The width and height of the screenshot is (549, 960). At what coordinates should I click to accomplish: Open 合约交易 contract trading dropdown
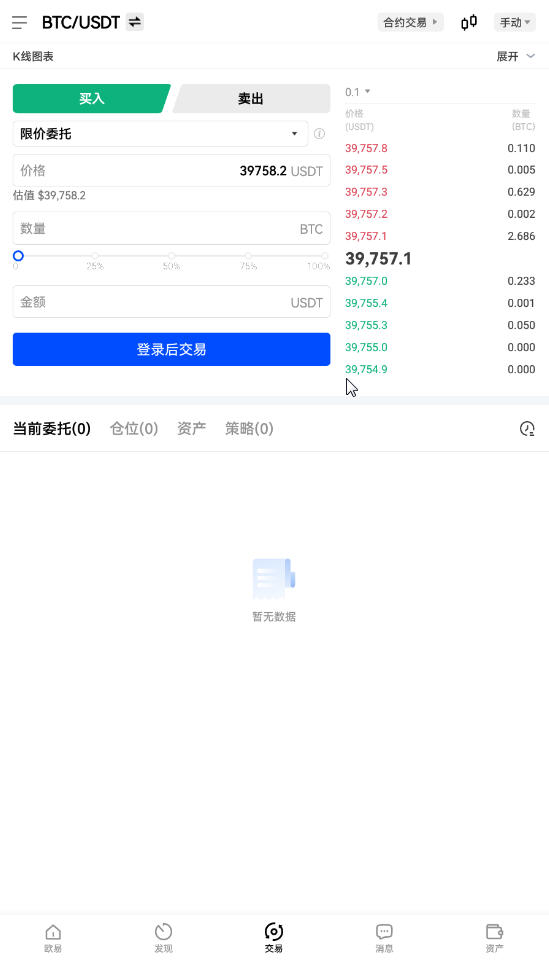410,23
